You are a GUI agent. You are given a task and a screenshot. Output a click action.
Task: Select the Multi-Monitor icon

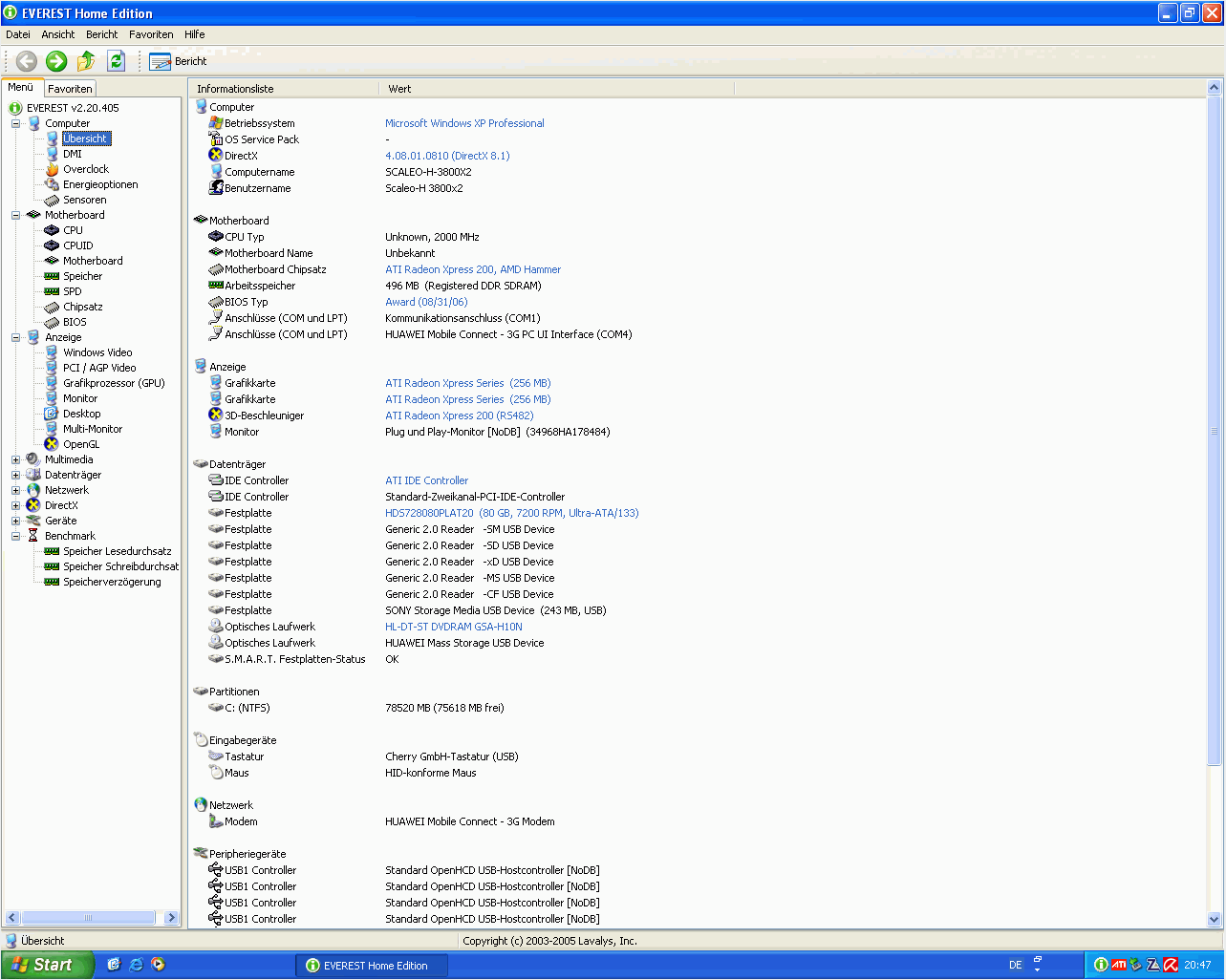tap(52, 429)
